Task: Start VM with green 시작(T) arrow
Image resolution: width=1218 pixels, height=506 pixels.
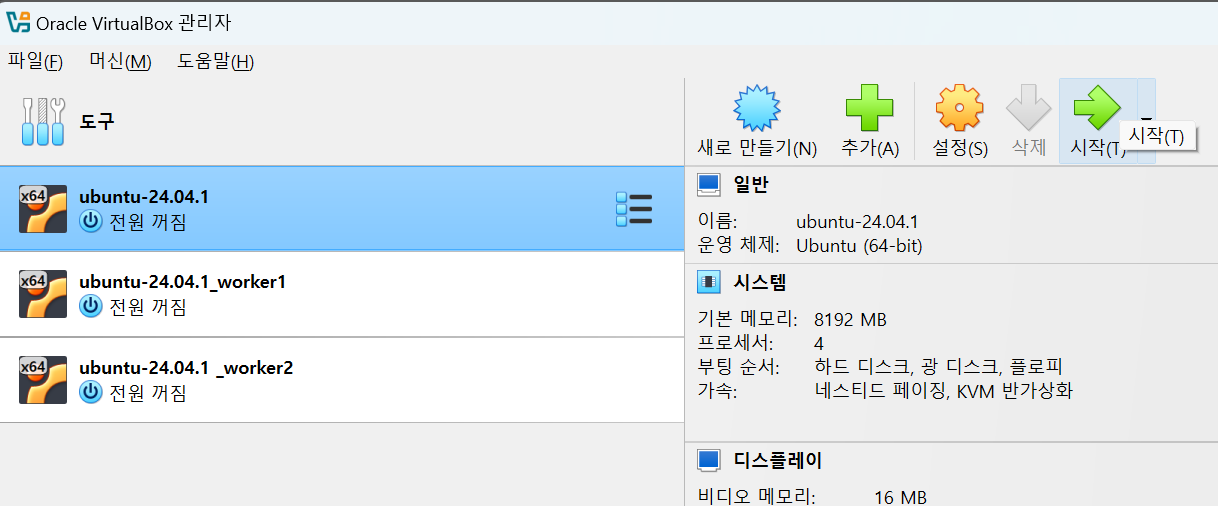Action: (x=1096, y=108)
